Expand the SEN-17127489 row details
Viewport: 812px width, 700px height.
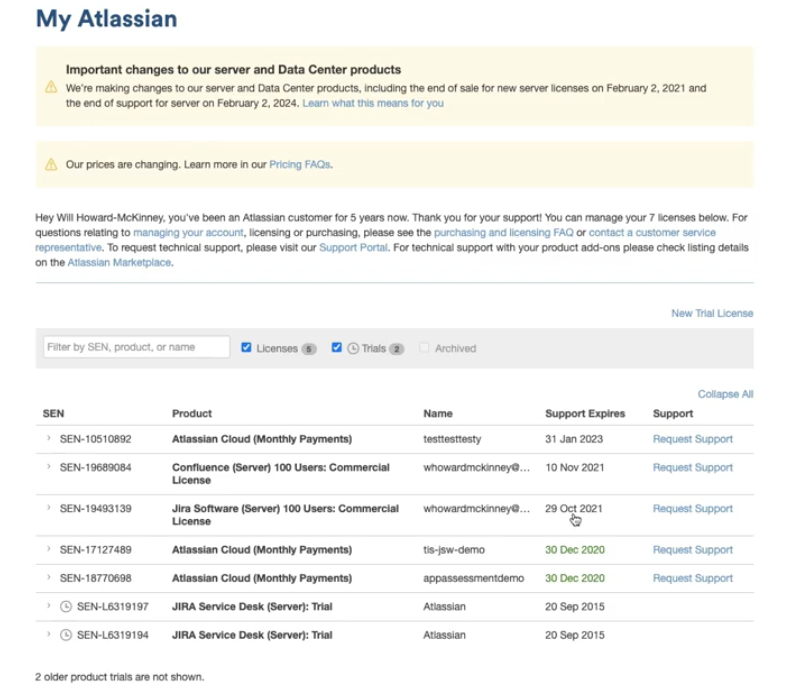pos(48,549)
